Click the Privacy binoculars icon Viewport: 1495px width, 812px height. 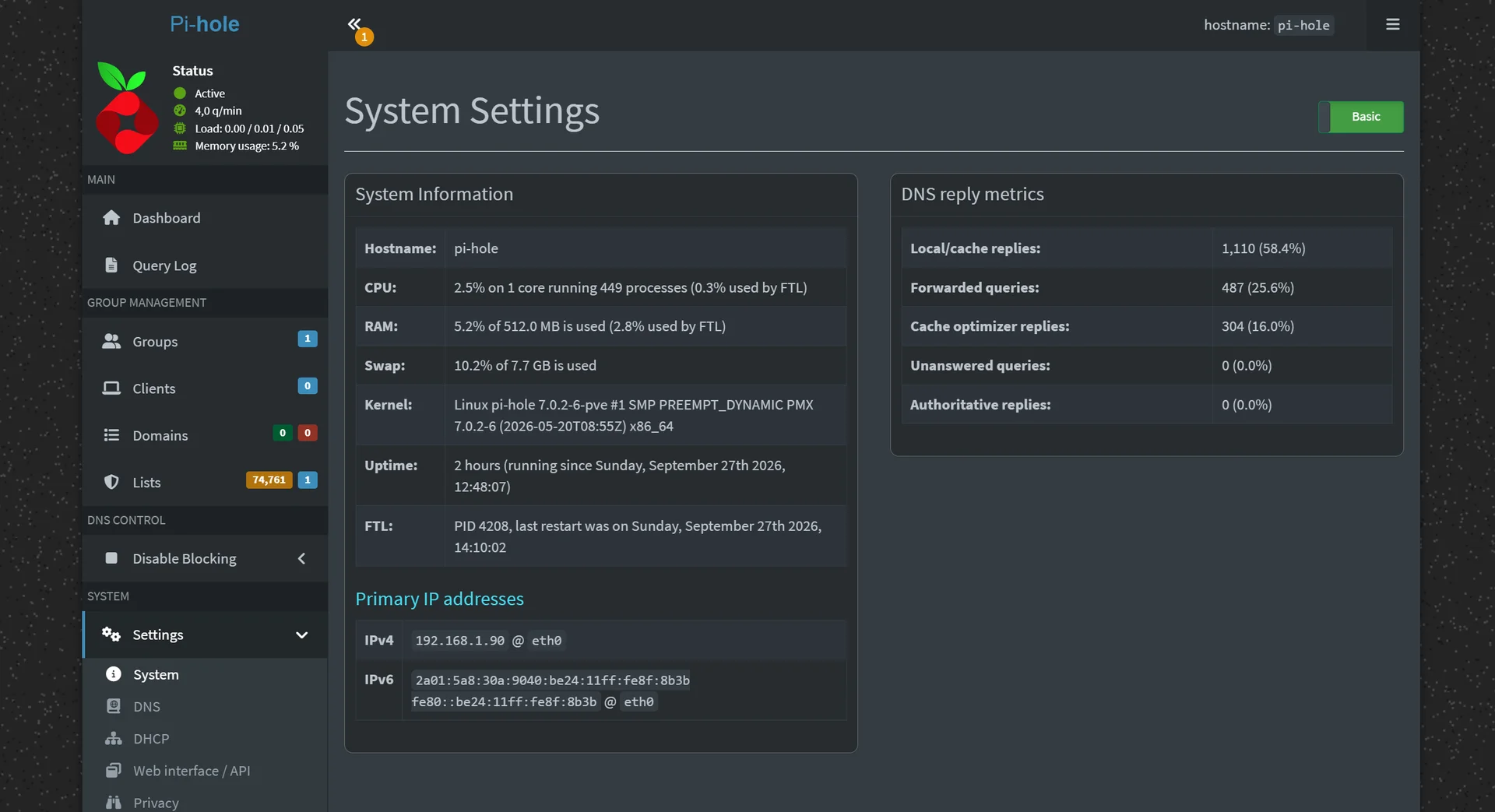114,803
